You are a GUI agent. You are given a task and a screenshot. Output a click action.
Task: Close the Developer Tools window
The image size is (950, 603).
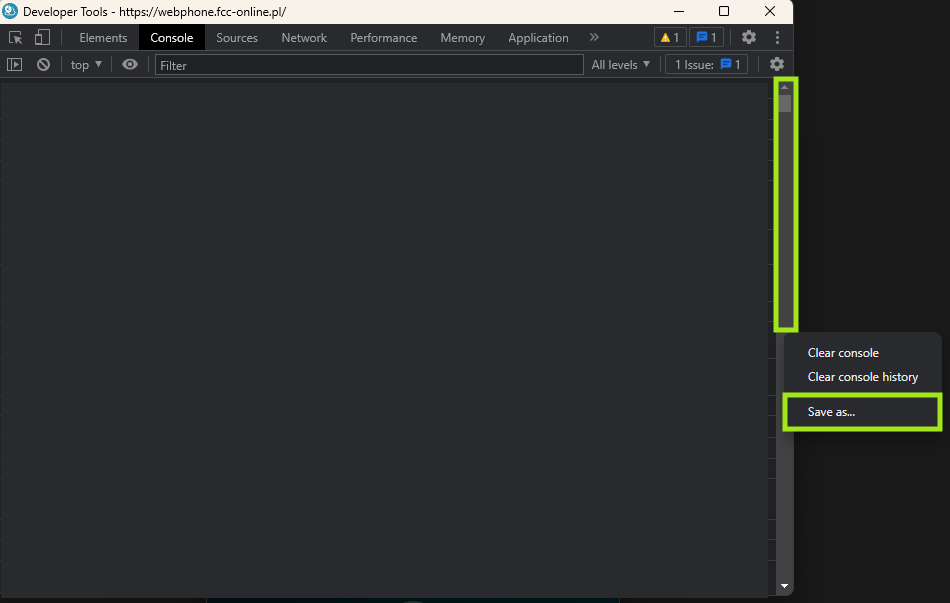pyautogui.click(x=770, y=12)
